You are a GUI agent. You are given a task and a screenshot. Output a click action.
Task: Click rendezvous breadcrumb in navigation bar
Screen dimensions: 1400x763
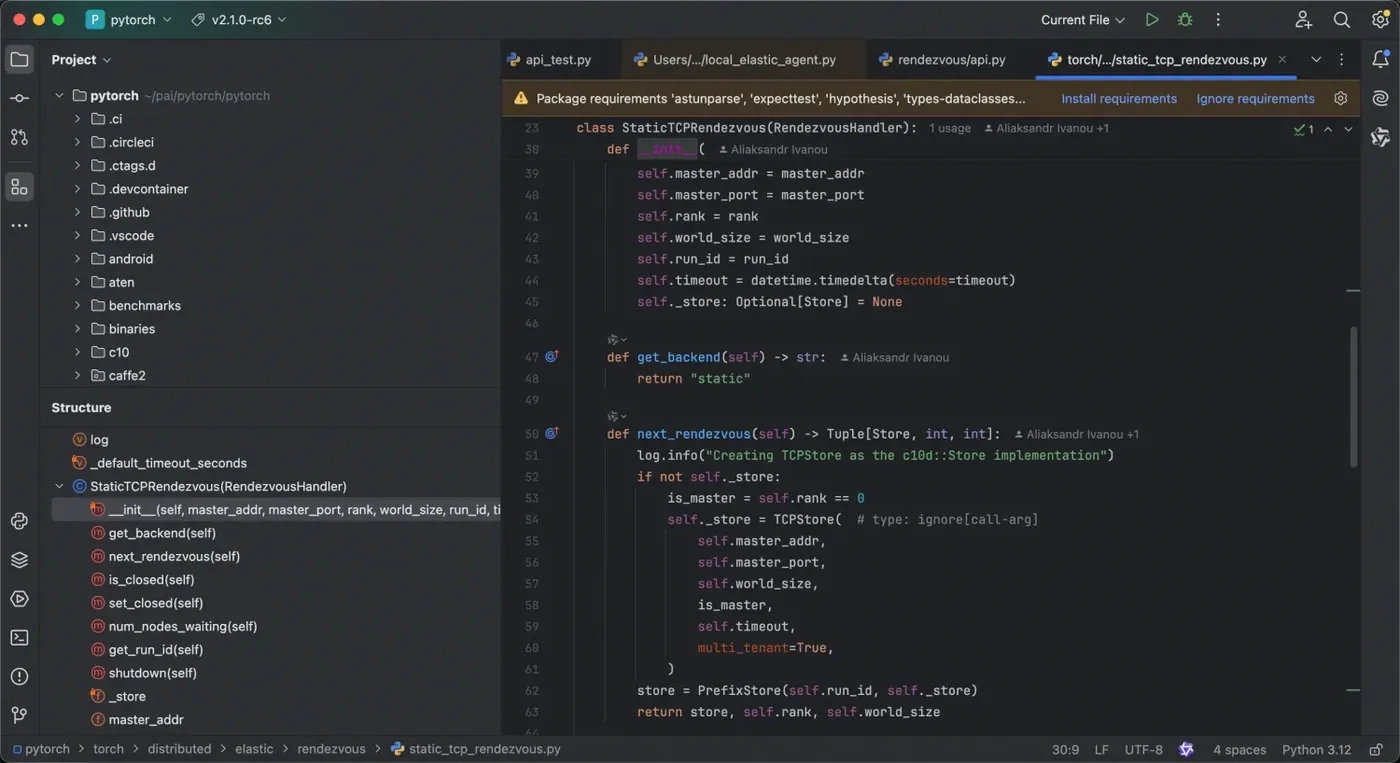click(x=331, y=749)
